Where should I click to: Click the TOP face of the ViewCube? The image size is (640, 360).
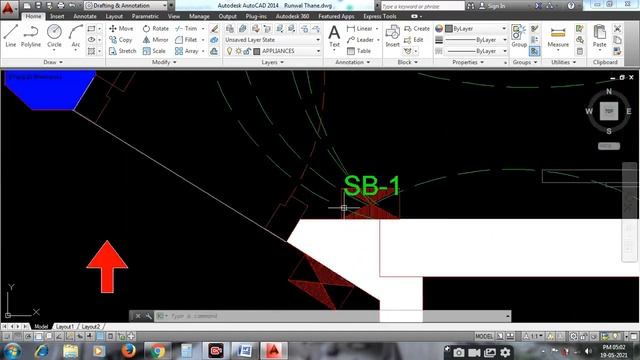[609, 111]
